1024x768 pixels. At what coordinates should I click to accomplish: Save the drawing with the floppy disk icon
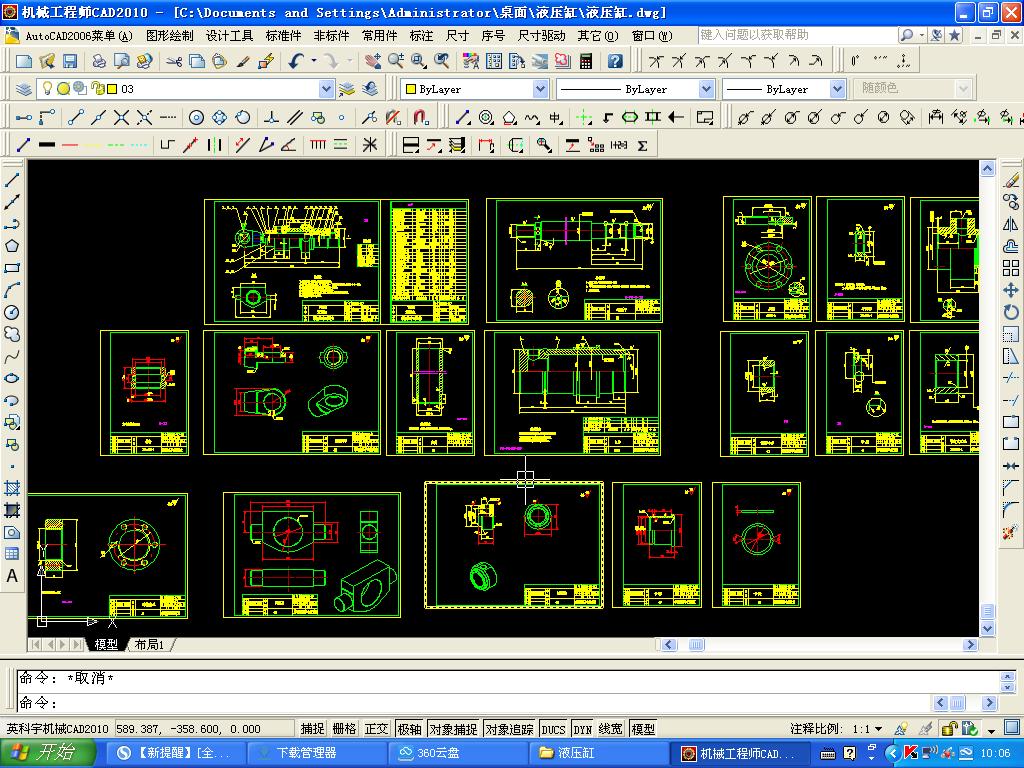[x=70, y=61]
